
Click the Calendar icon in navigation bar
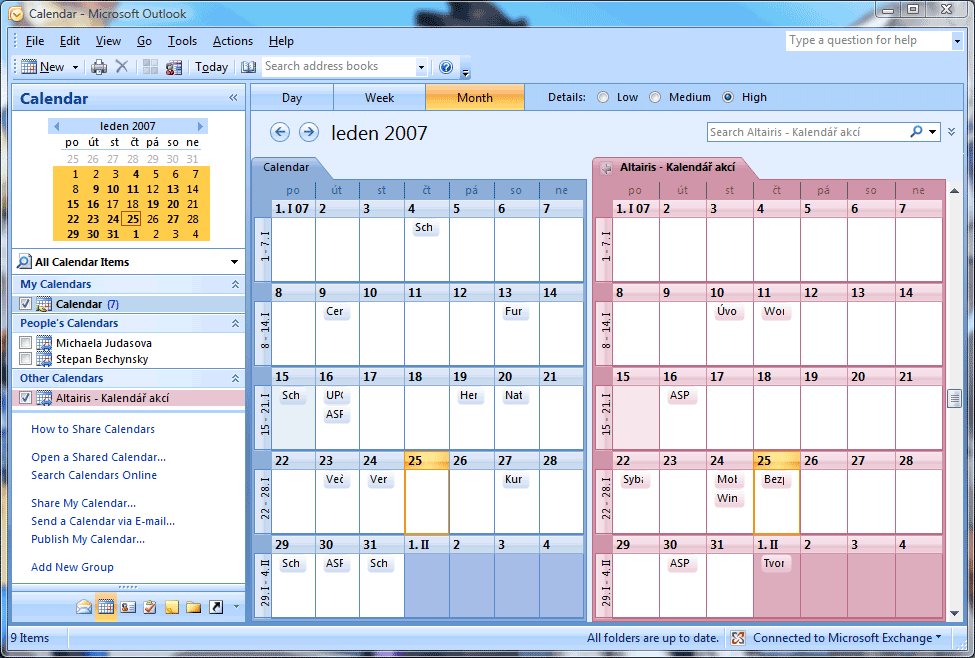pyautogui.click(x=106, y=607)
